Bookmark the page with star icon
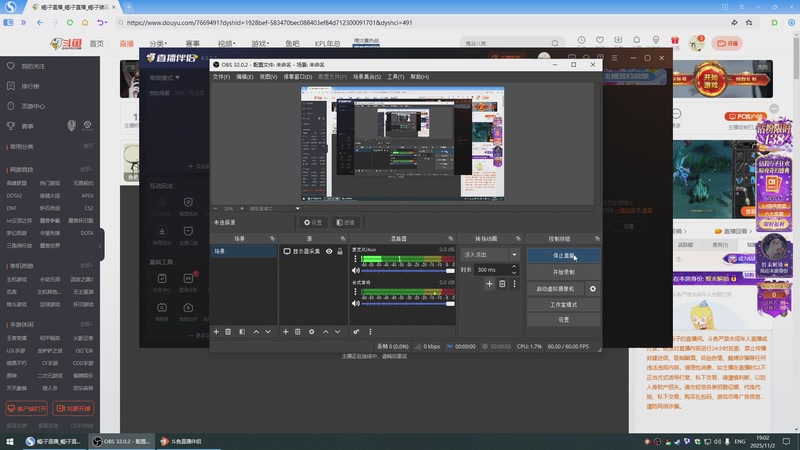Viewport: 800px width, 450px height. tap(749, 22)
